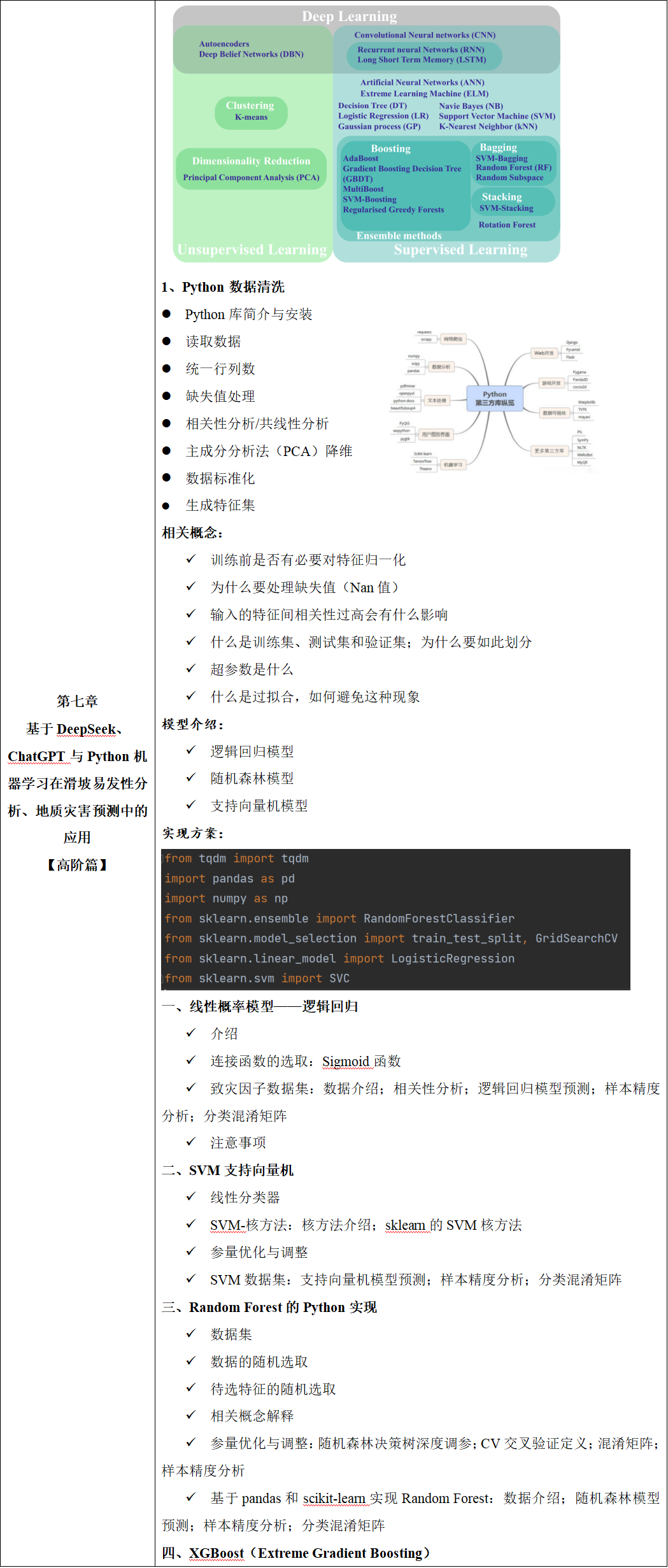Click the 'Bagging' ensemble box heading
This screenshot has height=1568, width=668.
tap(498, 147)
